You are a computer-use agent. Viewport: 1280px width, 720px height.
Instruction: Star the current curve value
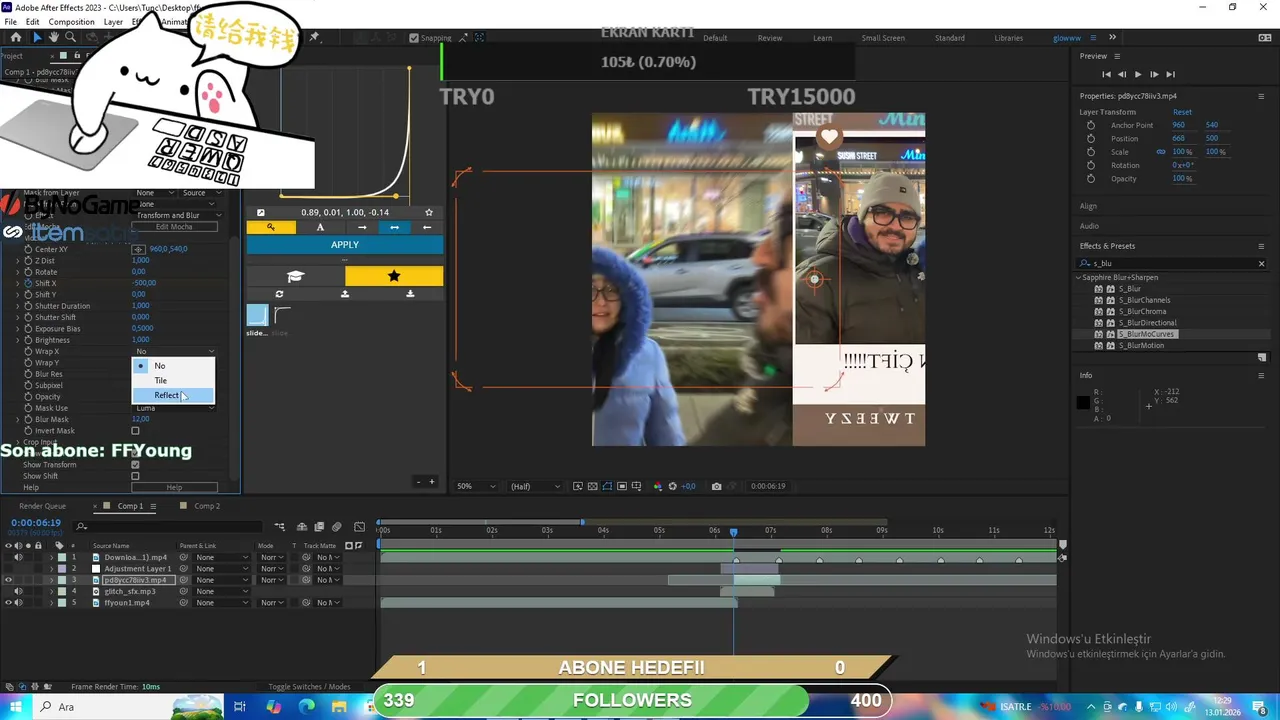click(x=429, y=212)
